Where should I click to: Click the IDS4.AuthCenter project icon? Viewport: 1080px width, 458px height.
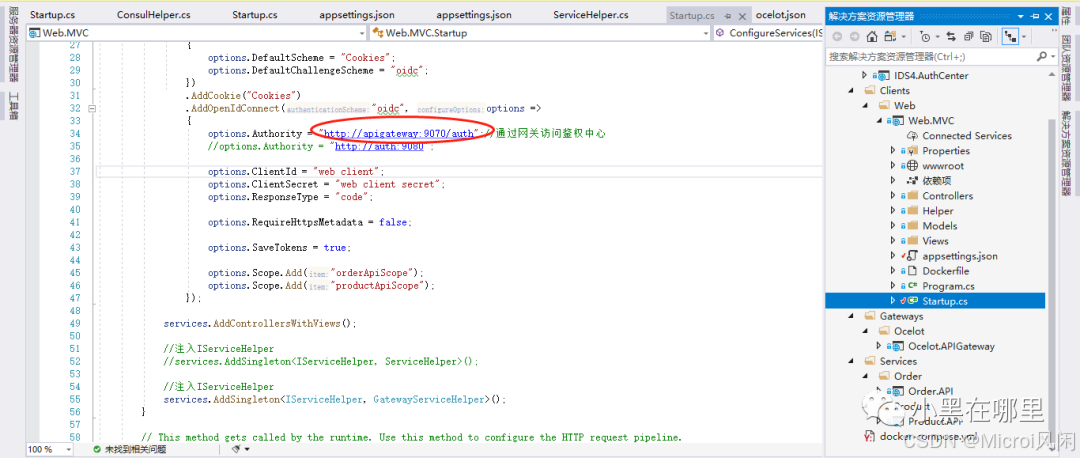pos(882,75)
